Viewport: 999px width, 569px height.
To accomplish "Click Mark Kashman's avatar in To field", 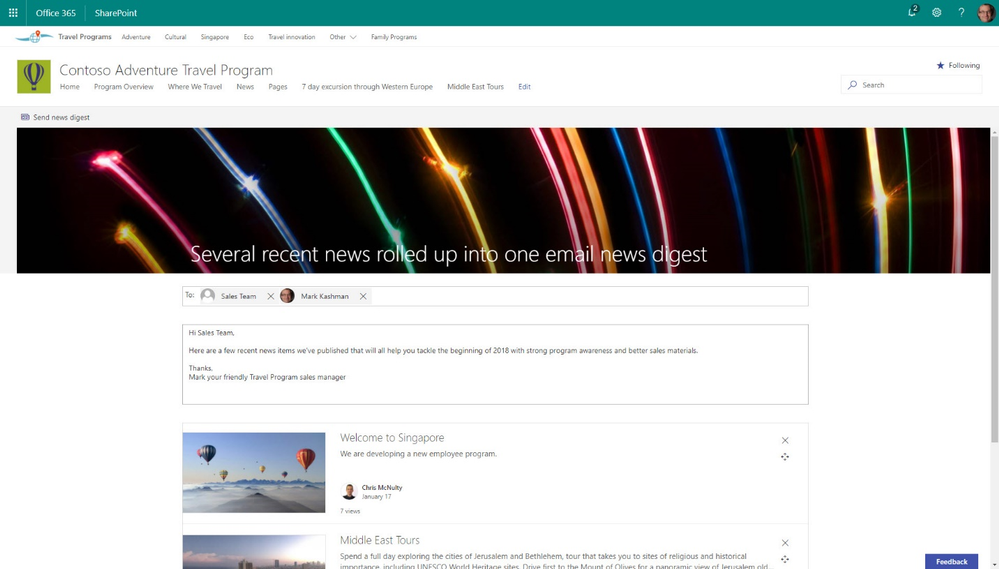I will (287, 296).
